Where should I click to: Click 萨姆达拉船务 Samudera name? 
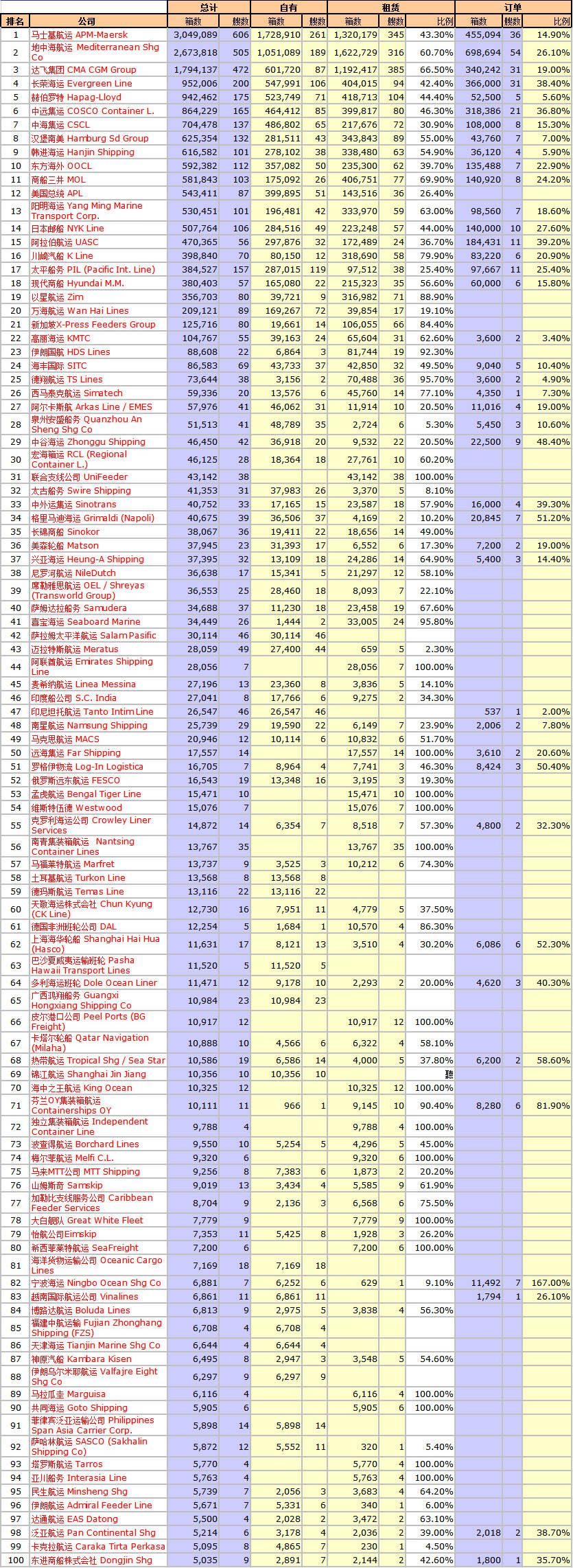(x=79, y=608)
